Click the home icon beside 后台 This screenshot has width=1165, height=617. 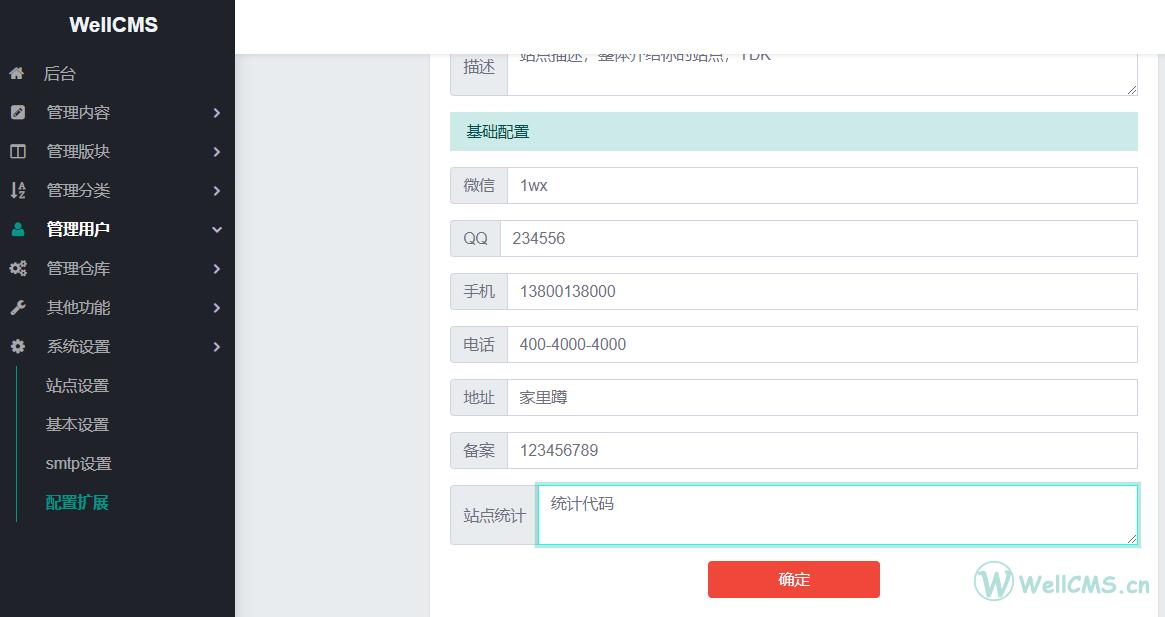click(16, 74)
